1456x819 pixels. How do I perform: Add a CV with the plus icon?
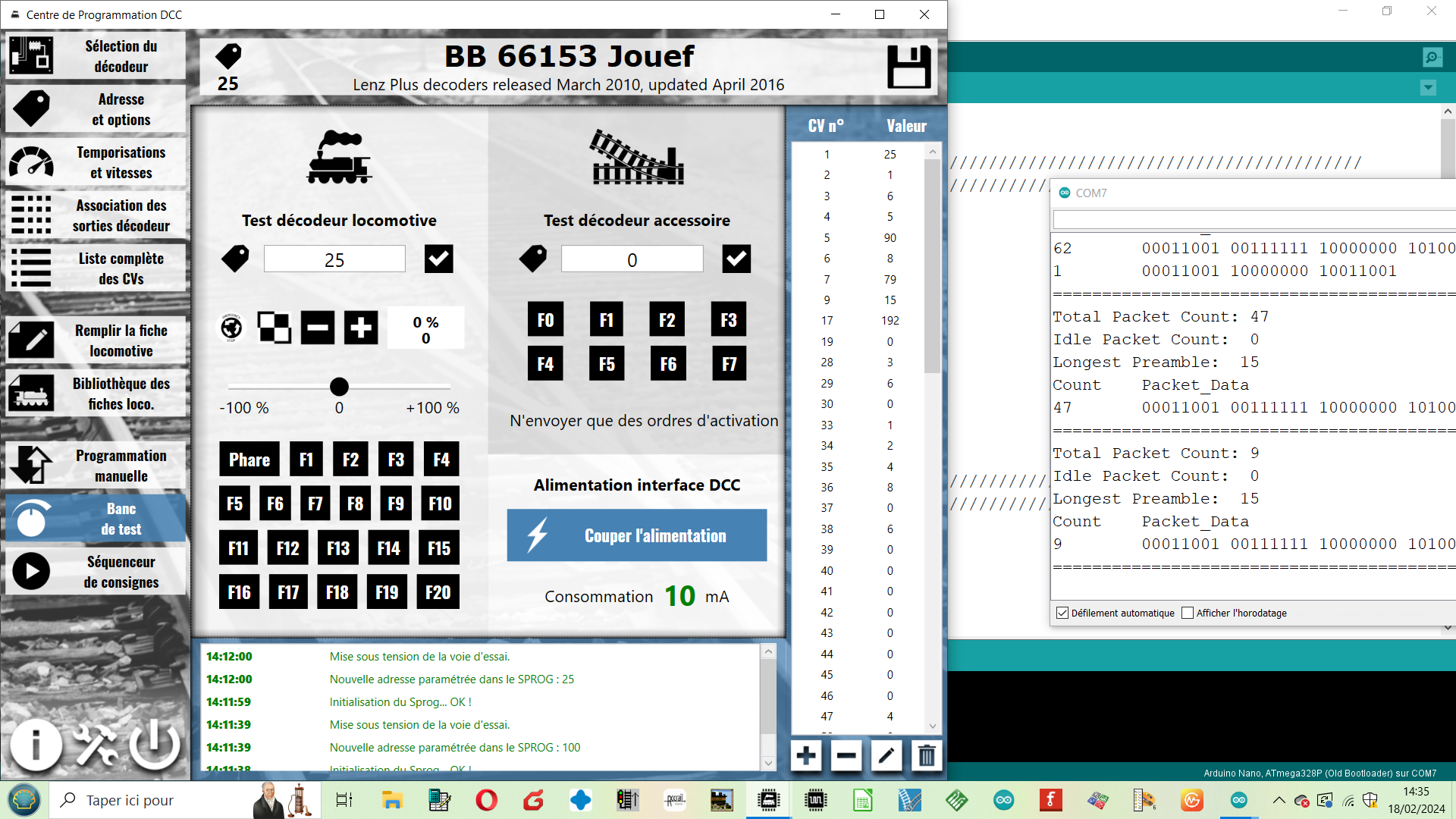coord(806,755)
